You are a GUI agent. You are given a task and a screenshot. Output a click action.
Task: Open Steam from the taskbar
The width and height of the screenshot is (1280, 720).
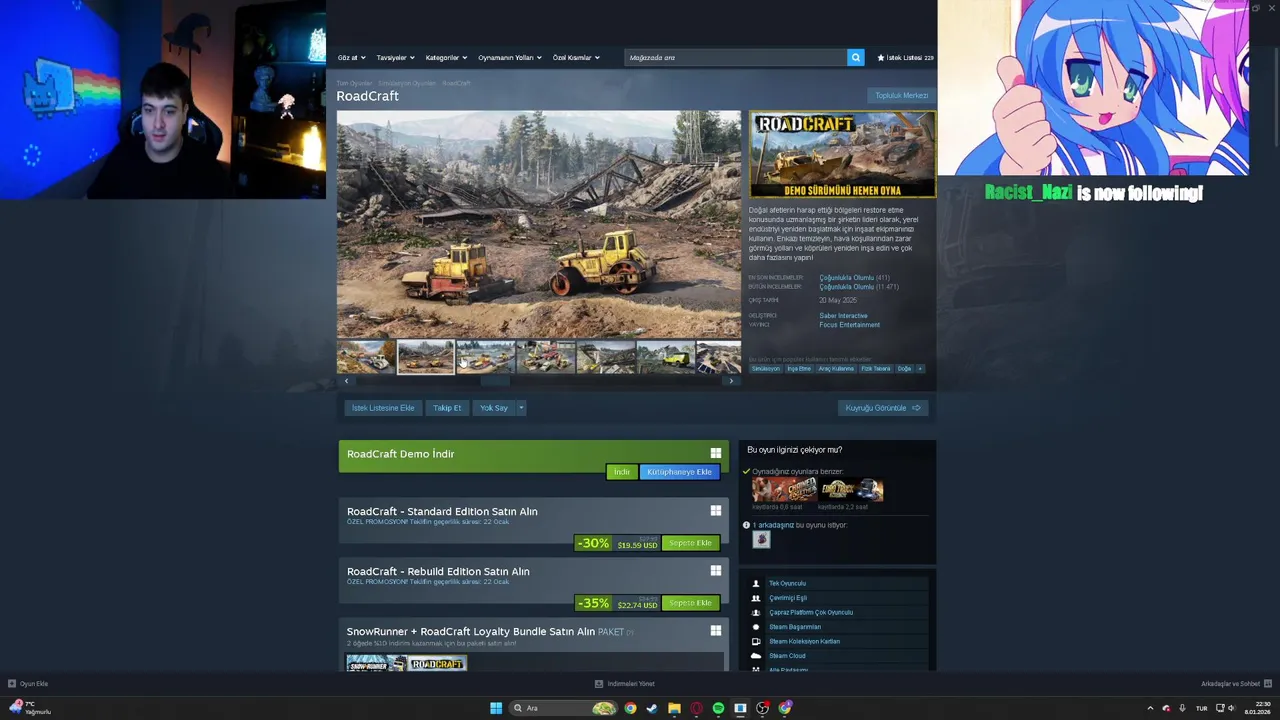[x=652, y=708]
